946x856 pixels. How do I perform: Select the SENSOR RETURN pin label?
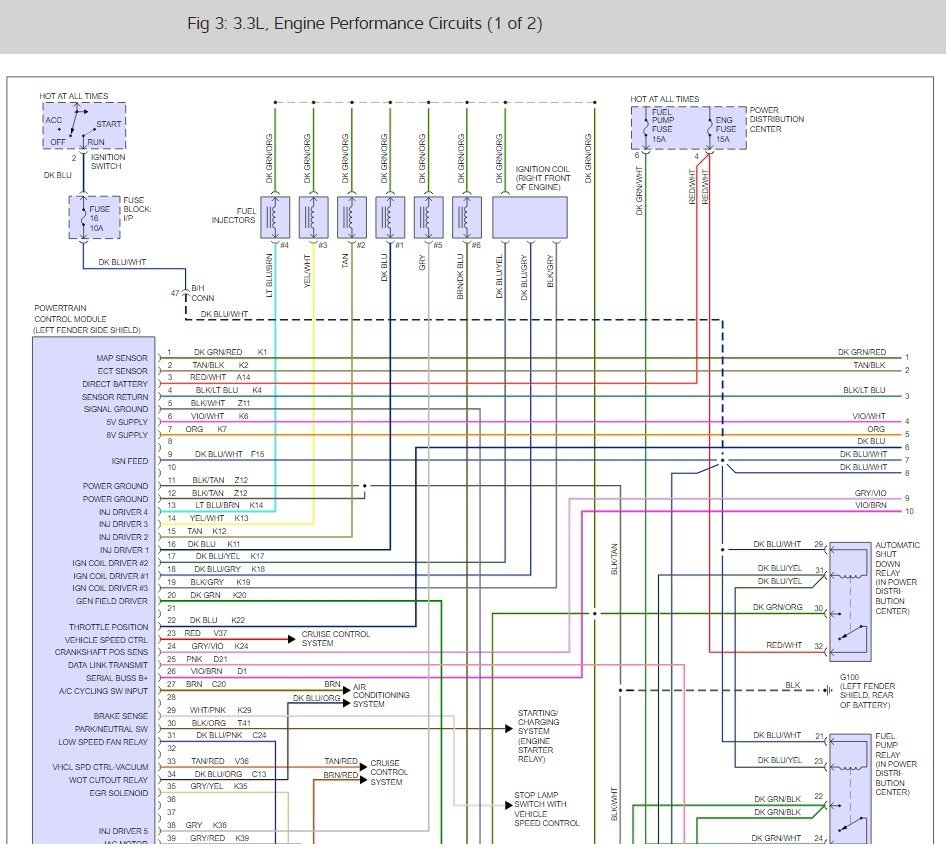pos(115,397)
